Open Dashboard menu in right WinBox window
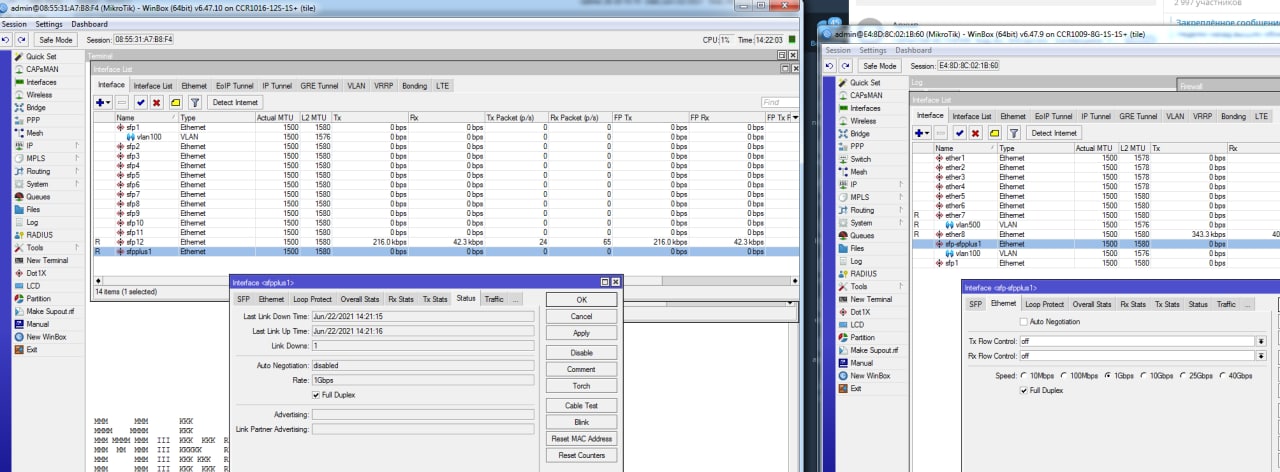Image resolution: width=1280 pixels, height=472 pixels. click(913, 50)
